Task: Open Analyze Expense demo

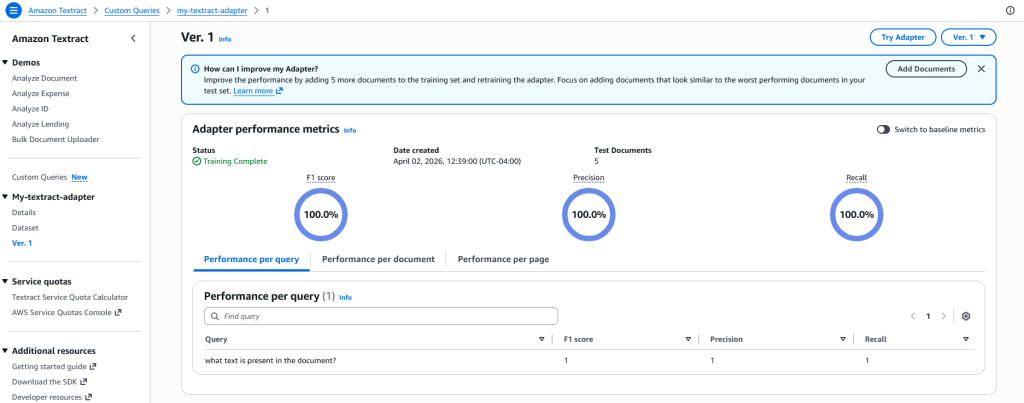Action: click(x=40, y=93)
